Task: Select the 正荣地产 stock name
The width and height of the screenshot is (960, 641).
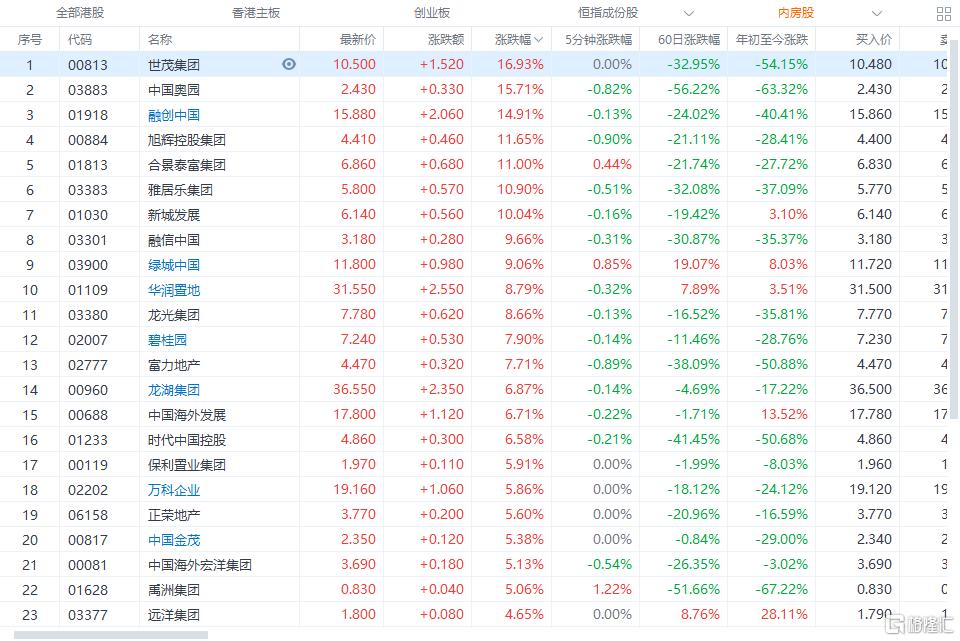Action: click(174, 515)
